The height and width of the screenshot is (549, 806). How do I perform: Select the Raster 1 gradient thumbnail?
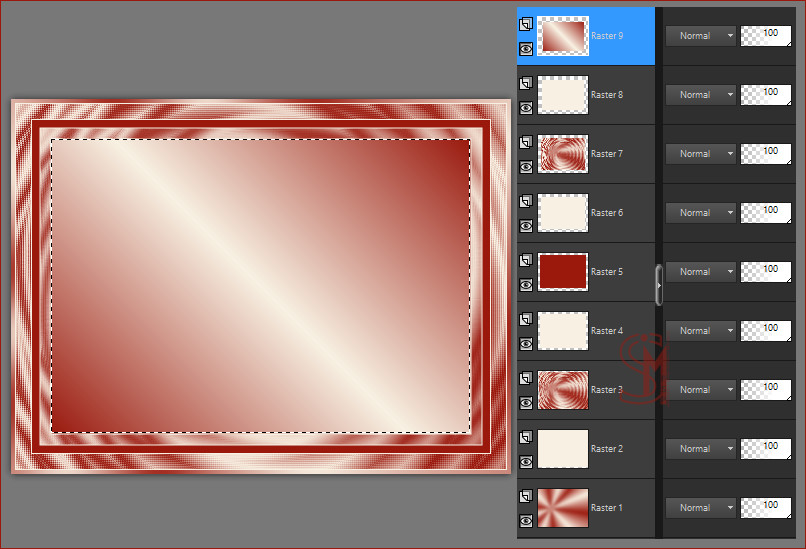[563, 508]
